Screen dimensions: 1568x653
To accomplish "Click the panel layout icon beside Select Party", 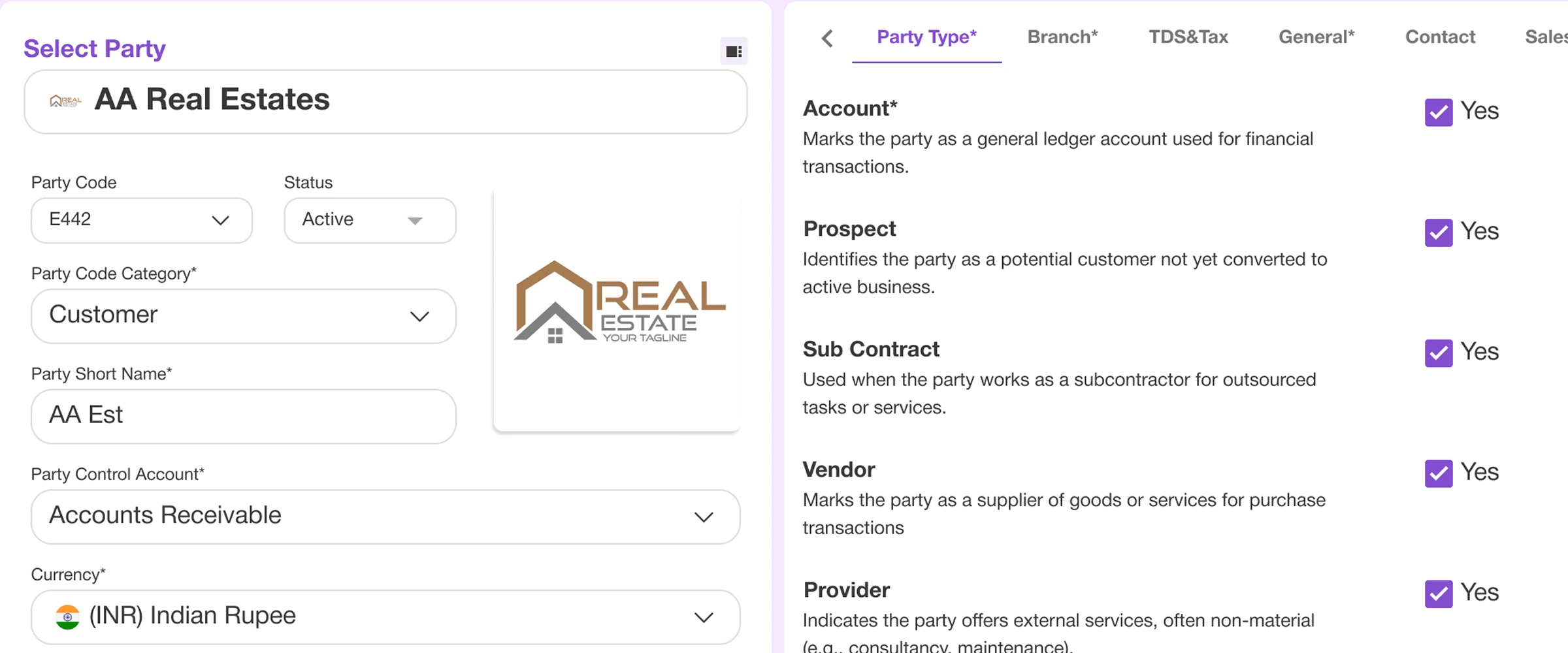I will tap(734, 52).
